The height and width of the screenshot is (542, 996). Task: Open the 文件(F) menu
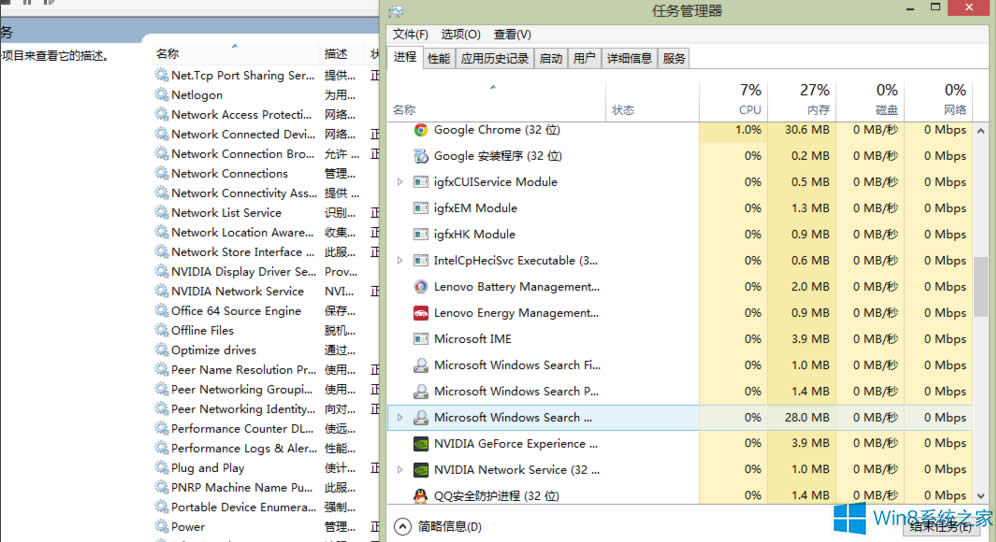point(410,35)
